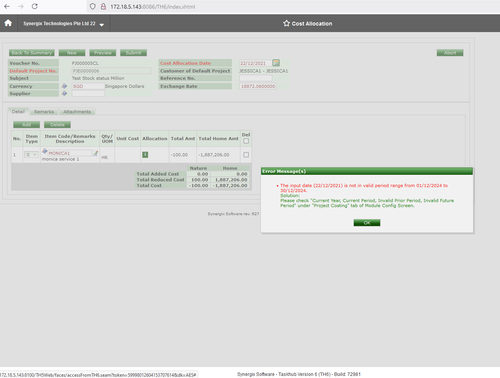The width and height of the screenshot is (500, 378).
Task: Click Total Reduced Cost home value 1,887,206.00
Action: (231, 180)
